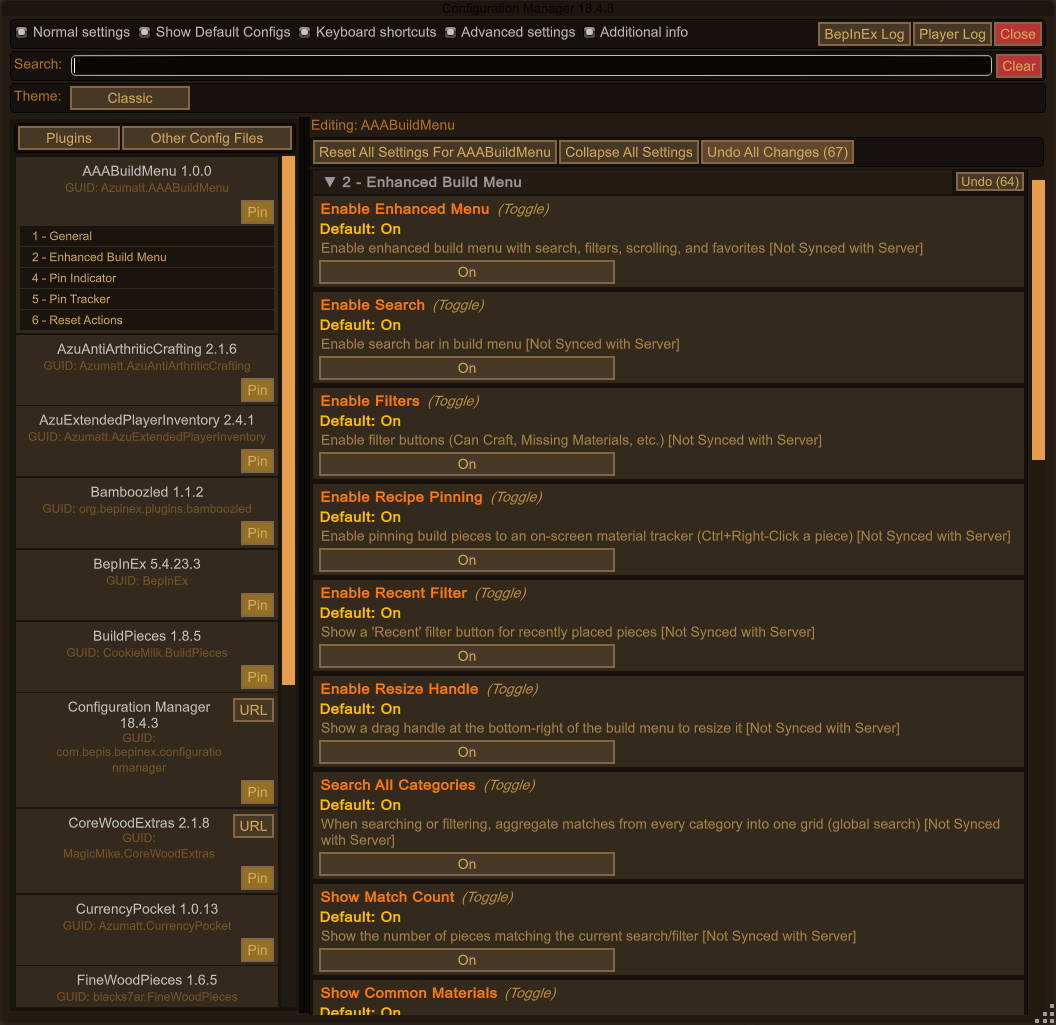Click the window resize grip icon

tap(1045, 1014)
